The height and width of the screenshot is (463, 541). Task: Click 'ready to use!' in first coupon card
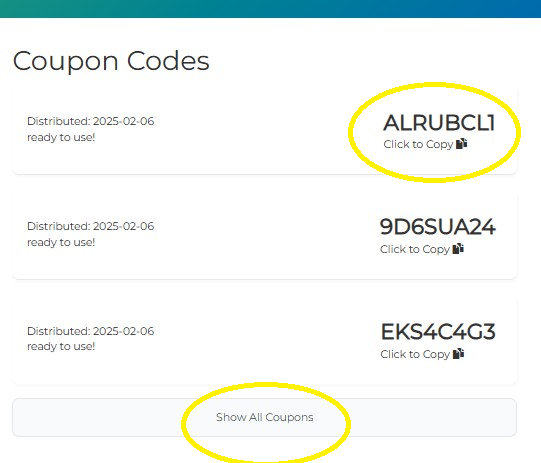coord(61,137)
